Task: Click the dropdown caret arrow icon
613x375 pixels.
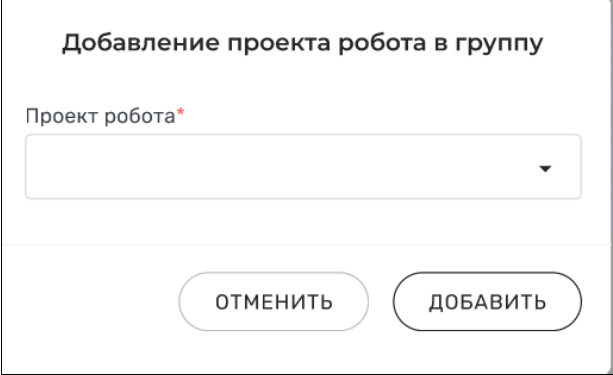Action: pos(545,169)
